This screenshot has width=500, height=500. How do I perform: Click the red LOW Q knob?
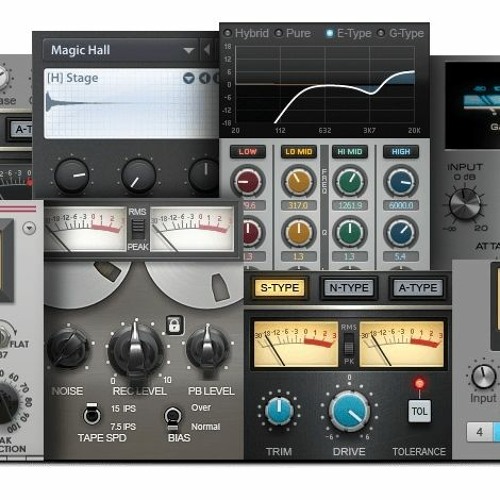pos(253,232)
